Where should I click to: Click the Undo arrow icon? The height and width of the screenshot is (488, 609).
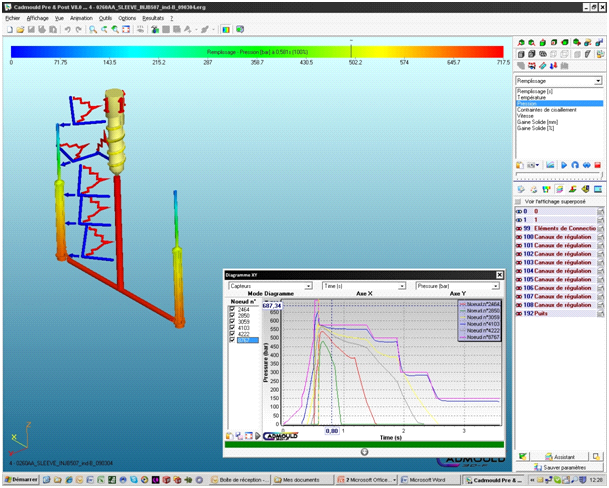(67, 30)
